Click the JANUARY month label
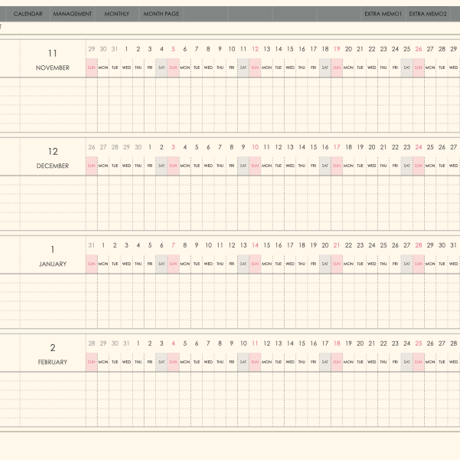The width and height of the screenshot is (460, 460). tap(53, 264)
